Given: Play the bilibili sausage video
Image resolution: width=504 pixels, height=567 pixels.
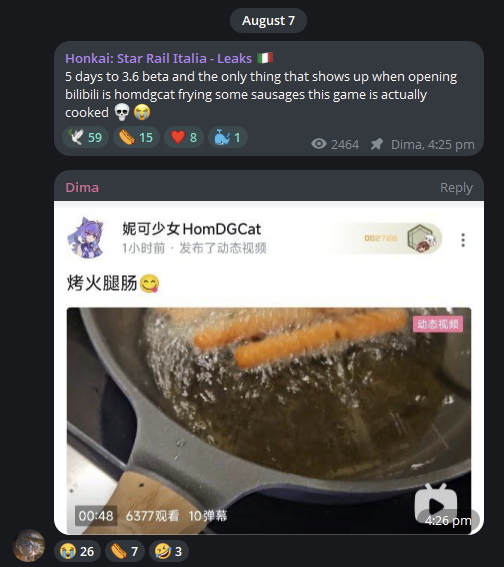Looking at the screenshot, I should tap(436, 504).
